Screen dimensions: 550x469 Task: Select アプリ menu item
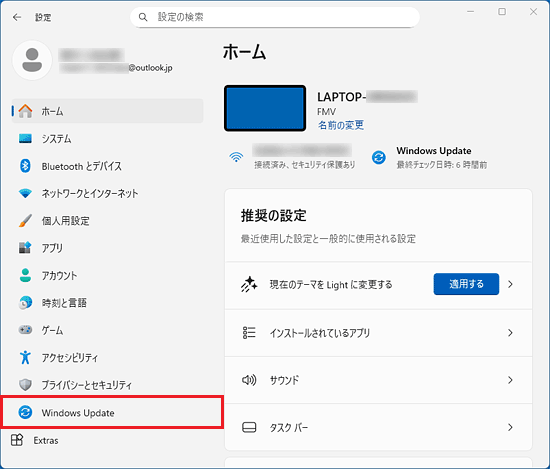[52, 248]
